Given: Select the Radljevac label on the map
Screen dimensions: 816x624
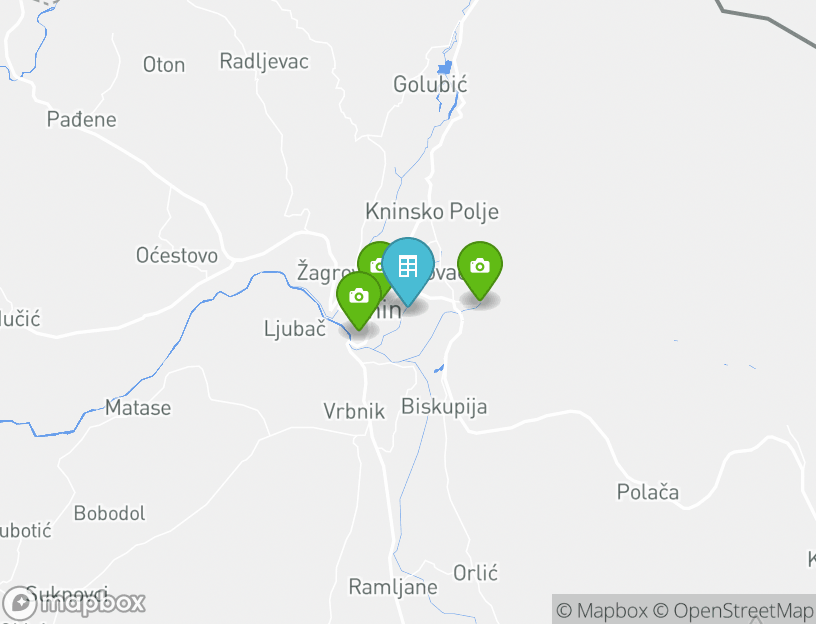Looking at the screenshot, I should click(264, 62).
